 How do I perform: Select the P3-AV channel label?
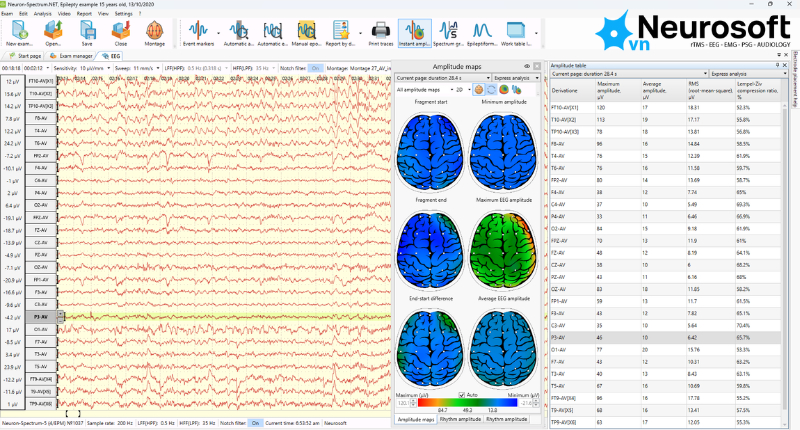(x=41, y=317)
